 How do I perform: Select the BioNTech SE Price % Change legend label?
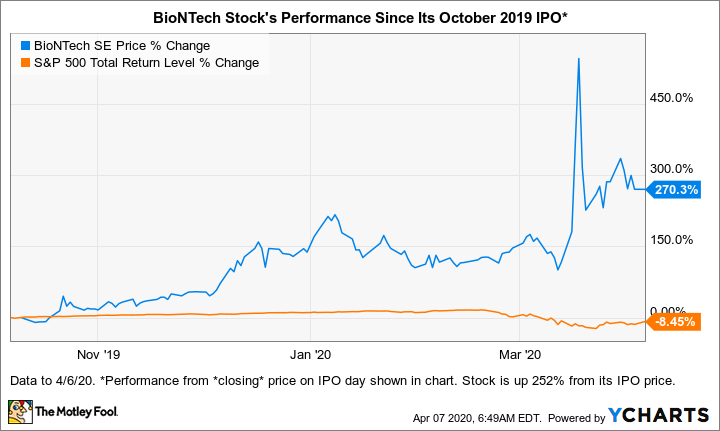120,45
